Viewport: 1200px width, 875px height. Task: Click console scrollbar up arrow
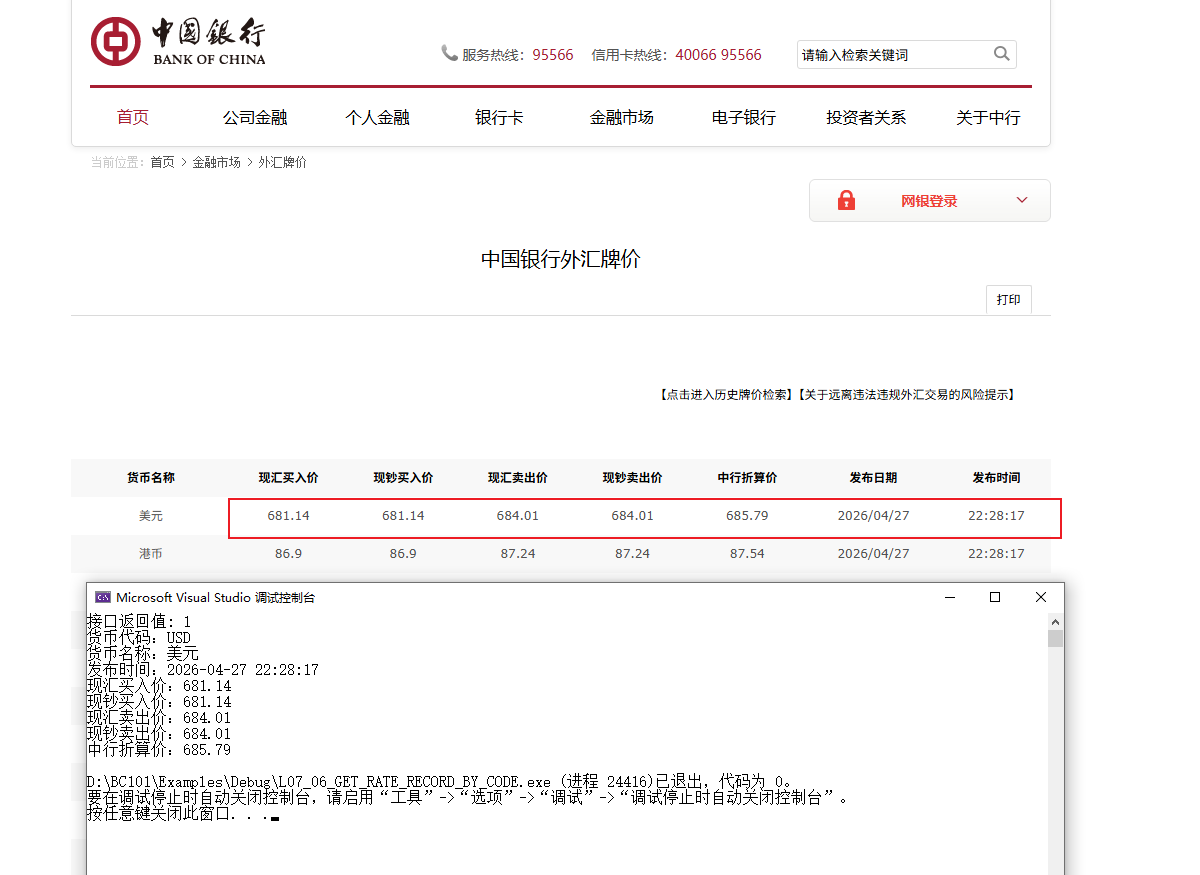1055,620
